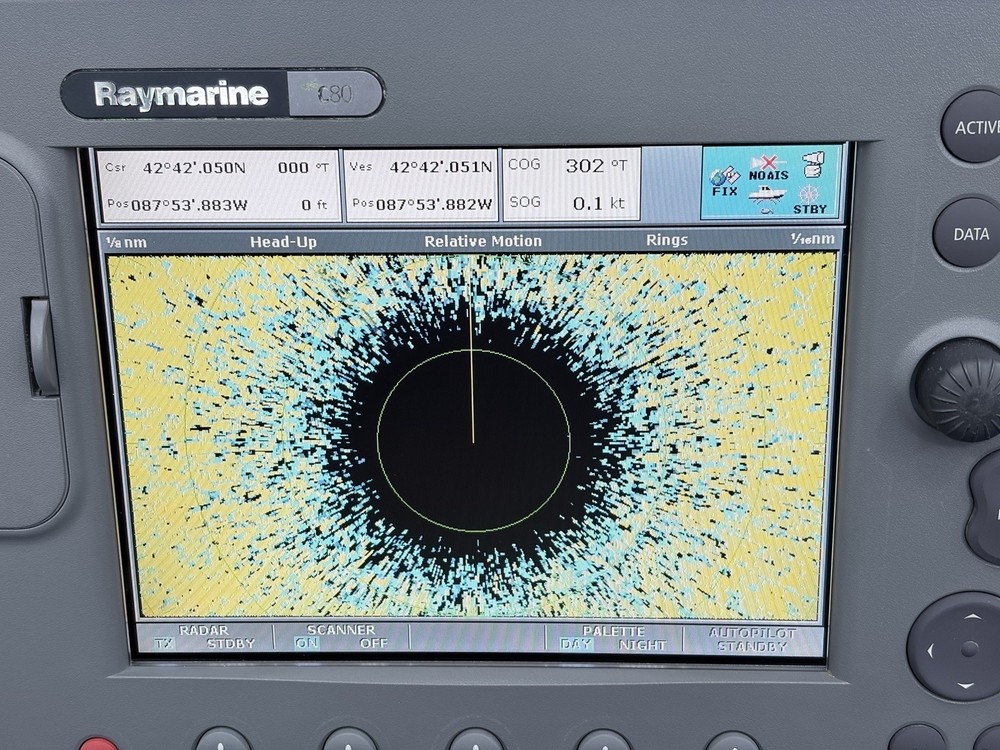The height and width of the screenshot is (750, 1000).
Task: Select TX on the RADAR softkey
Action: pyautogui.click(x=163, y=643)
